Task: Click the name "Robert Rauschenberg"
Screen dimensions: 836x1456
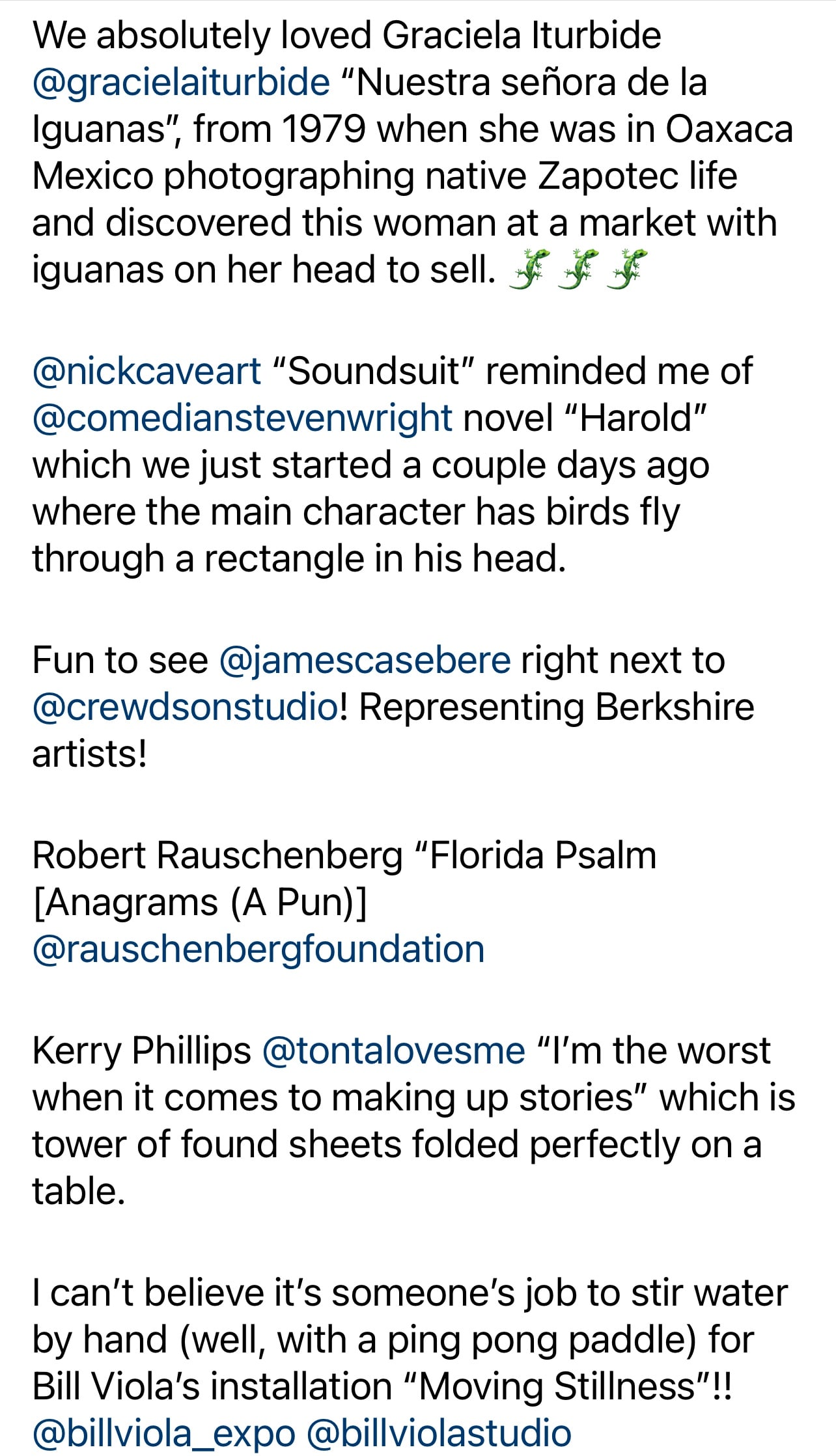Action: pyautogui.click(x=217, y=857)
